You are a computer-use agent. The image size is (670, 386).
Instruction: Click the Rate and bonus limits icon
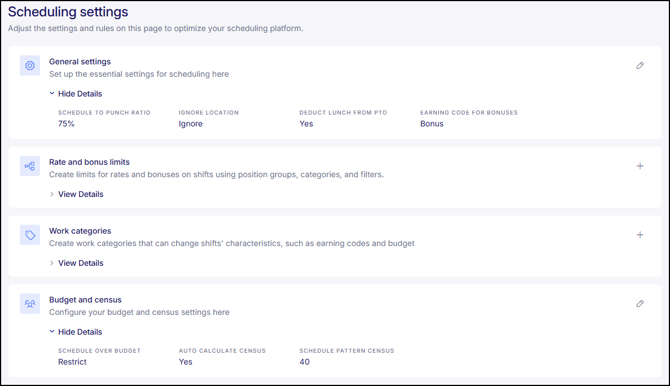(30, 166)
